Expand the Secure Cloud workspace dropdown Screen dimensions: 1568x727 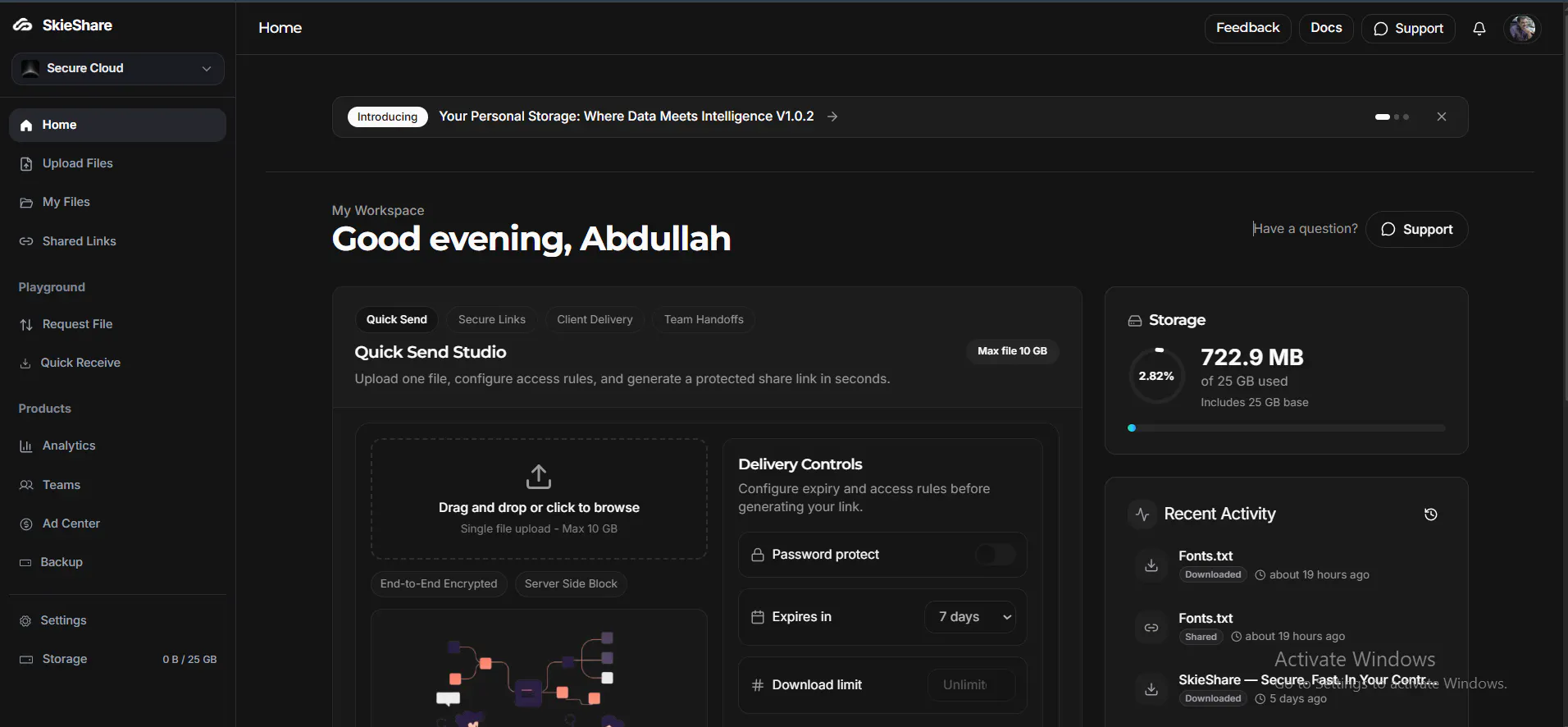coord(118,69)
